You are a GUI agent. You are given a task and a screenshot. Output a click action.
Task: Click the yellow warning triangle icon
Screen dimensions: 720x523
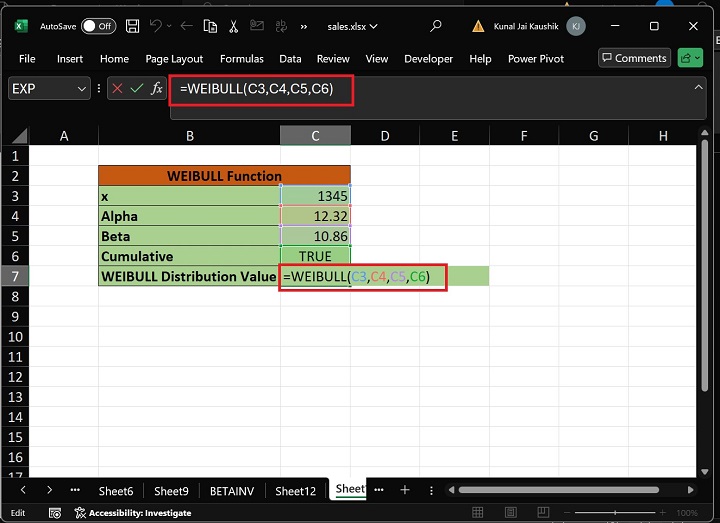click(x=478, y=26)
